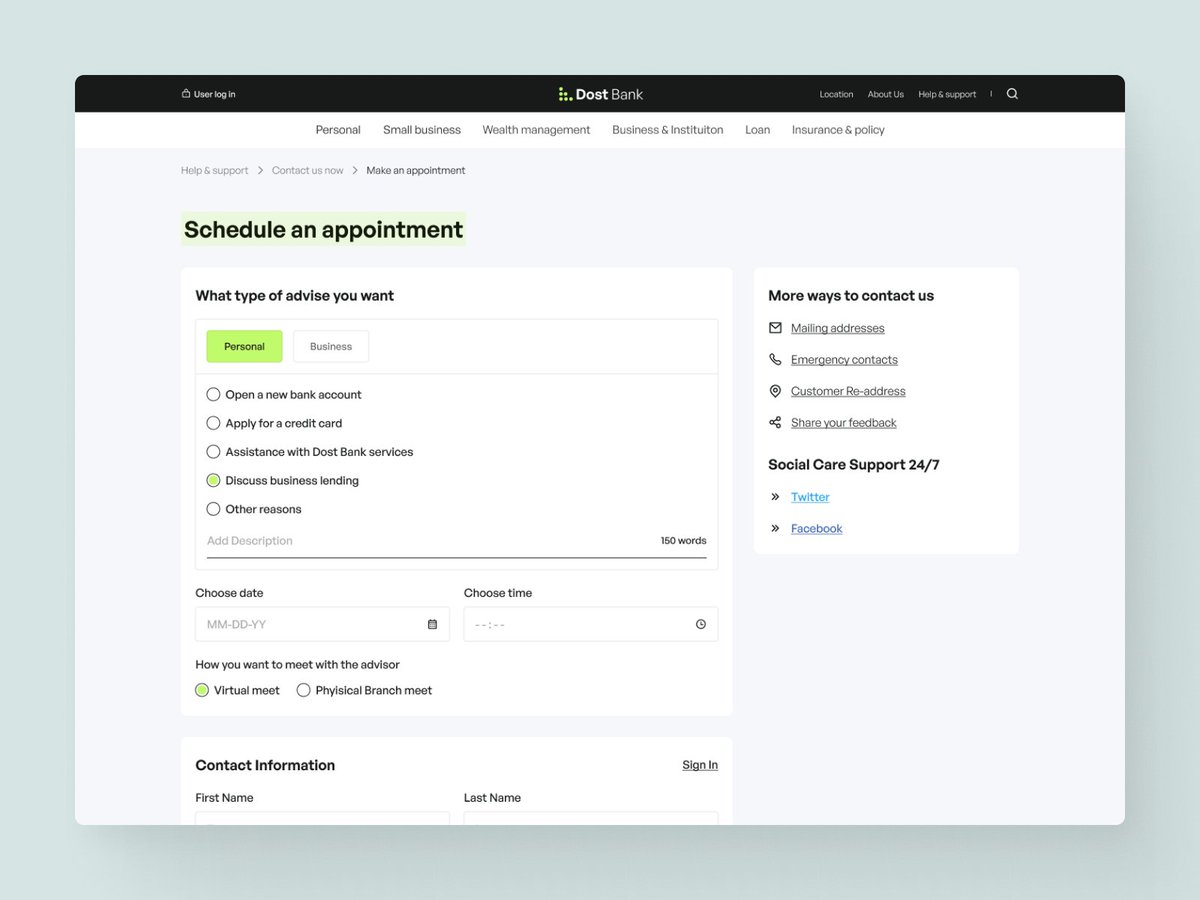Open the About Us header link

pyautogui.click(x=885, y=94)
